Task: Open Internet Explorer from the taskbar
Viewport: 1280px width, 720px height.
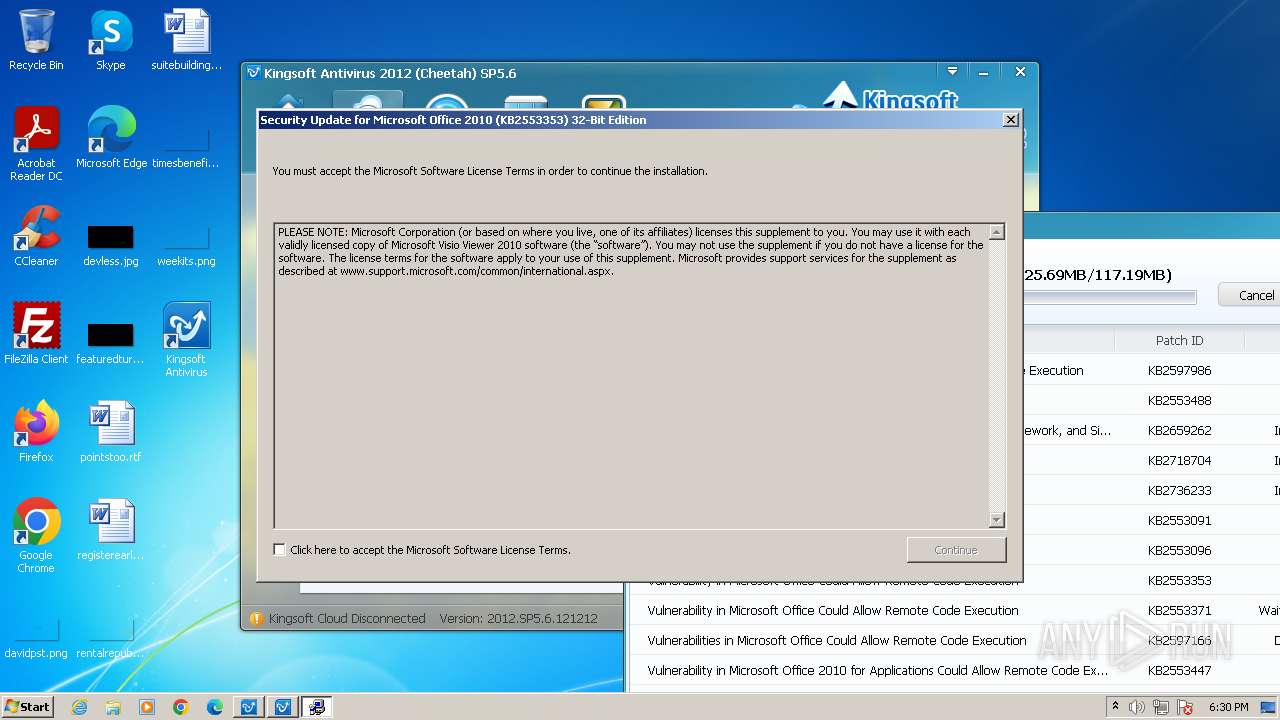Action: click(79, 707)
